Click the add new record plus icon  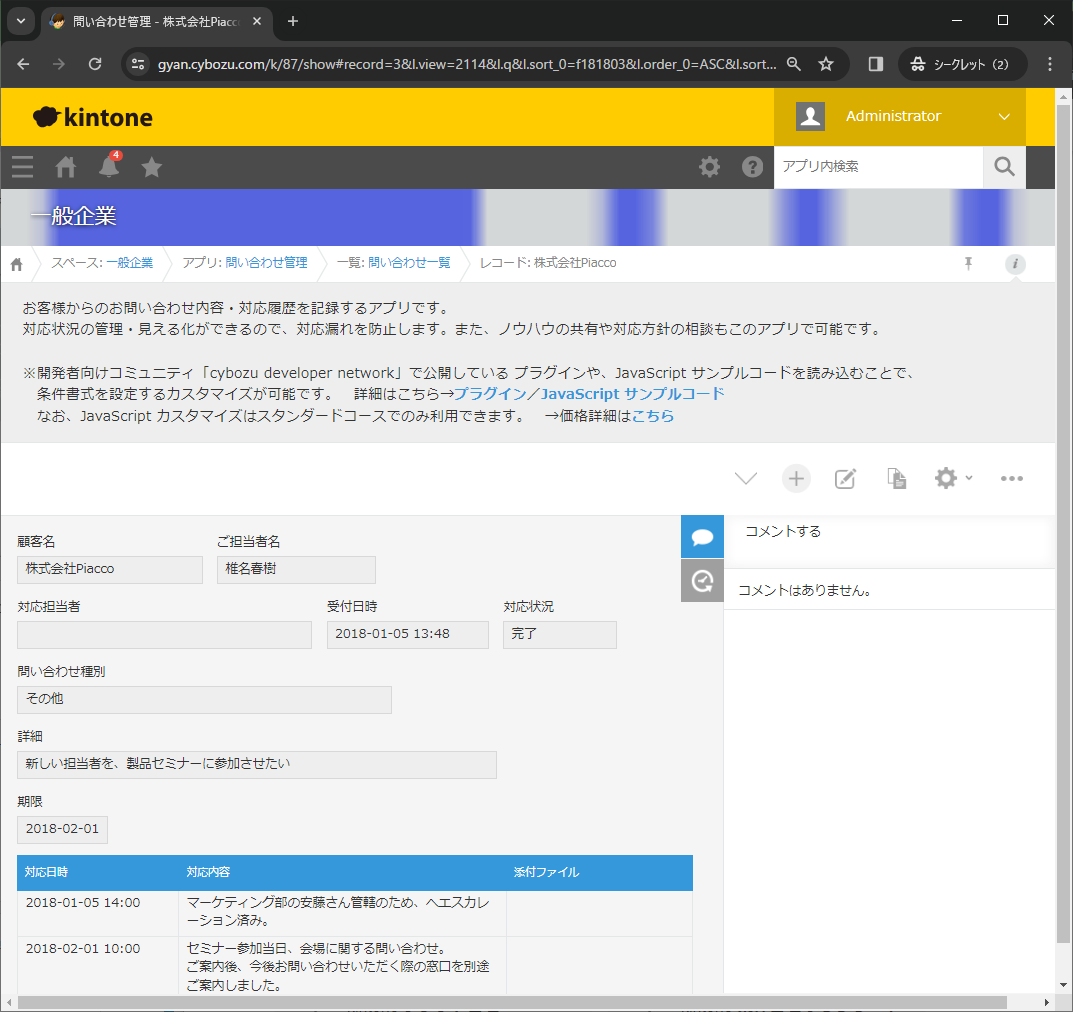point(796,478)
